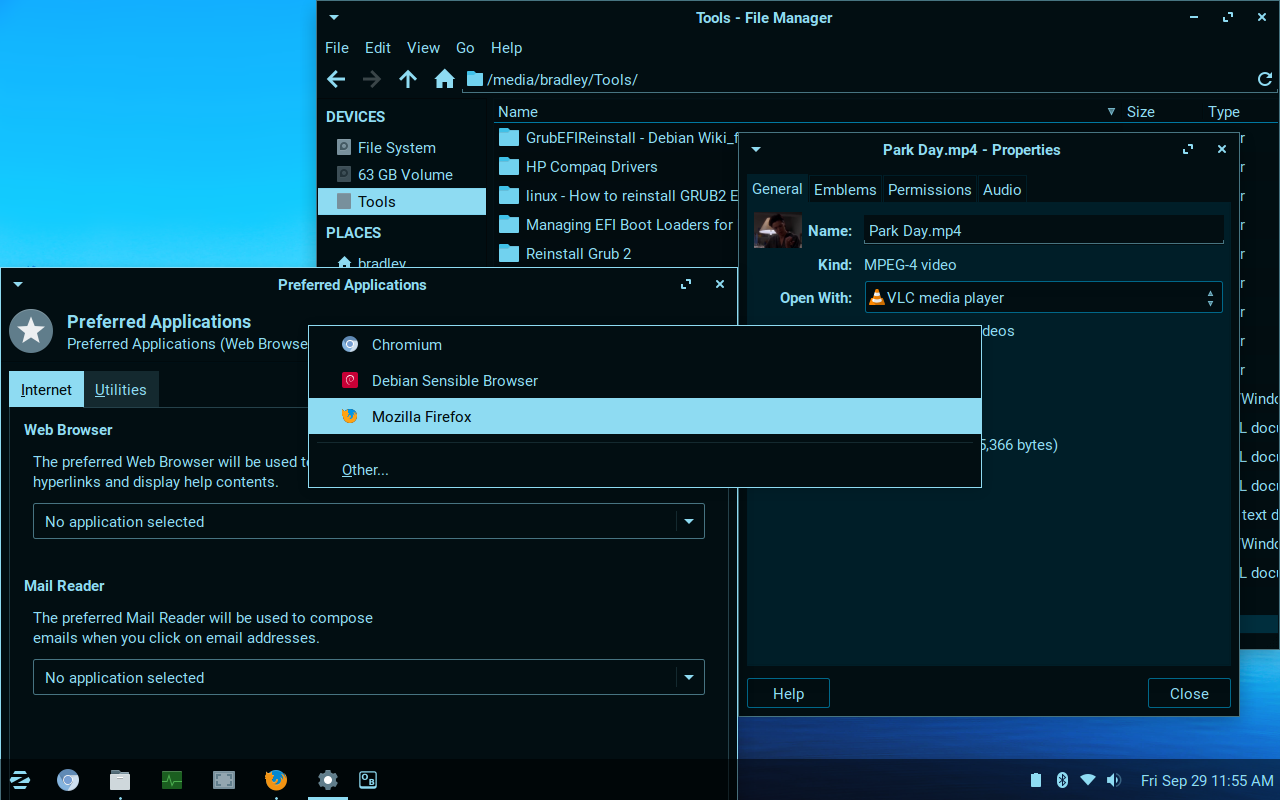Image resolution: width=1280 pixels, height=800 pixels.
Task: Expand the Web Browser application dropdown
Action: tap(688, 522)
